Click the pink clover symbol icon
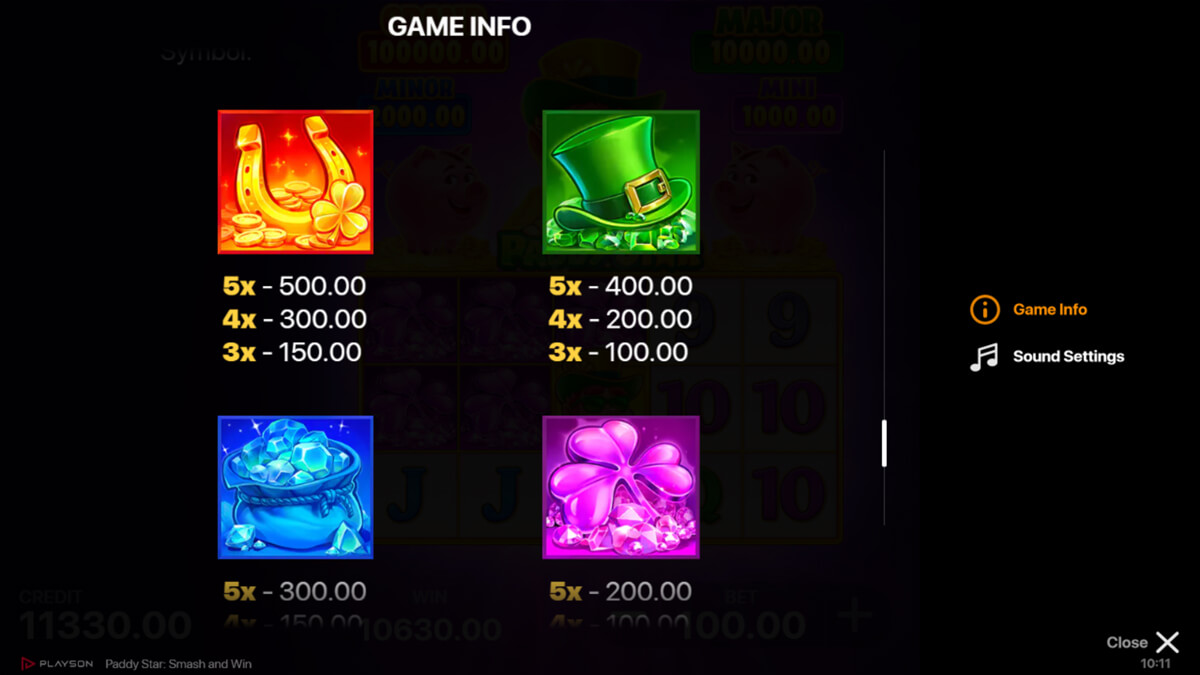This screenshot has width=1200, height=675. (x=620, y=487)
